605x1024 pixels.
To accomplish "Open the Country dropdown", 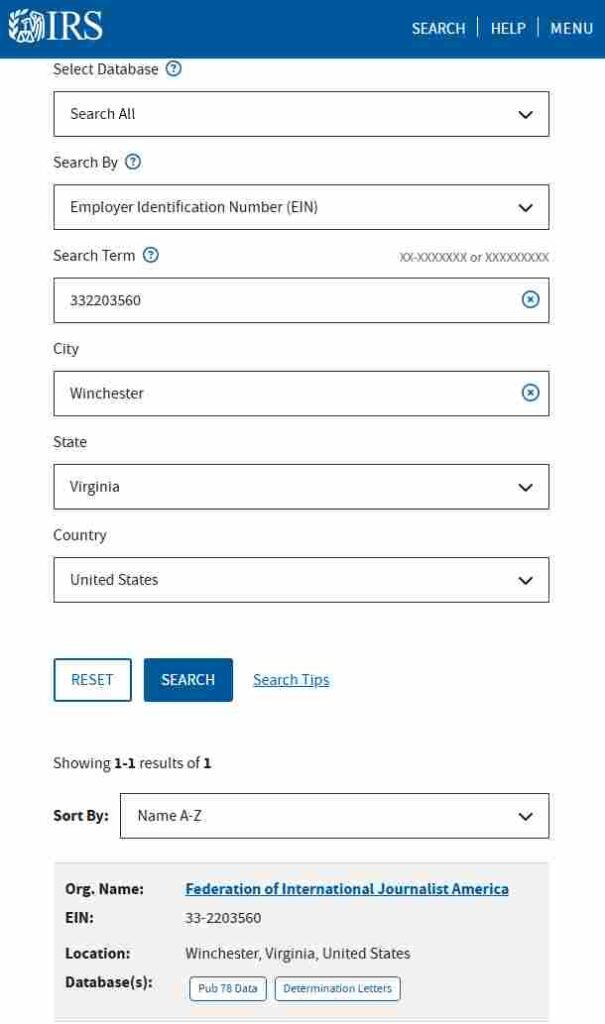I will click(300, 579).
